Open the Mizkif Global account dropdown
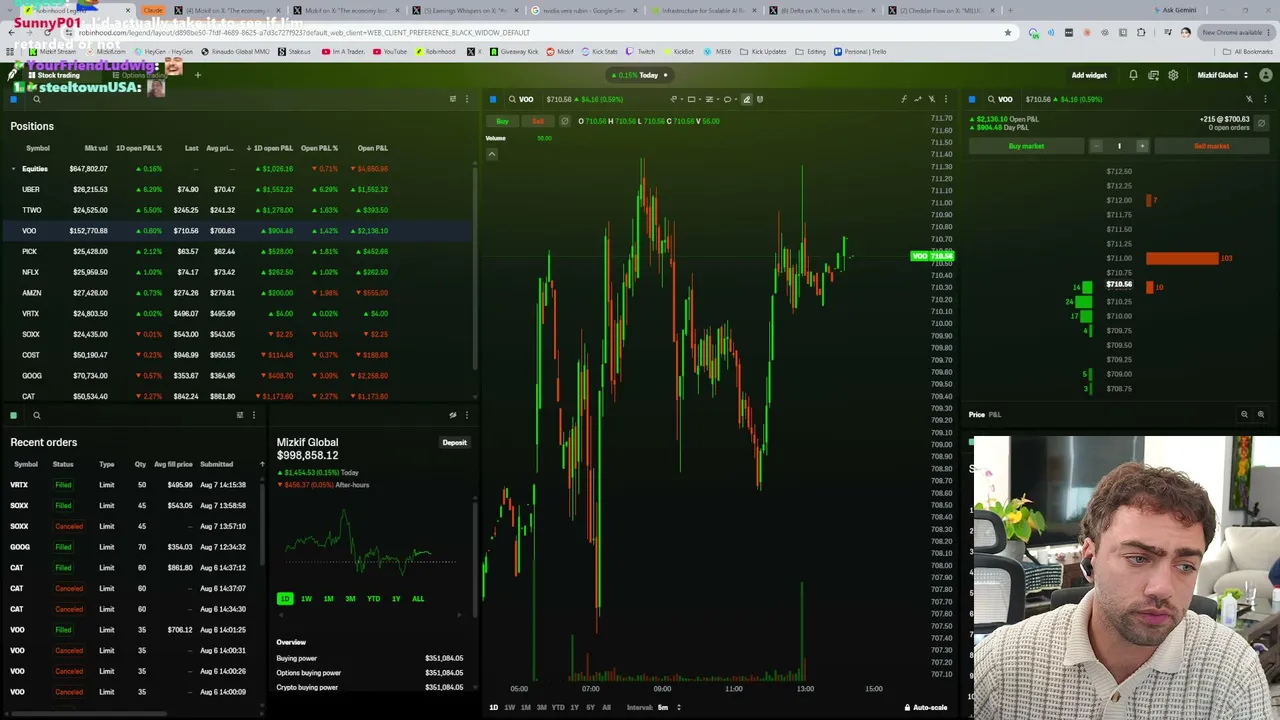This screenshot has height=720, width=1280. (x=1223, y=75)
